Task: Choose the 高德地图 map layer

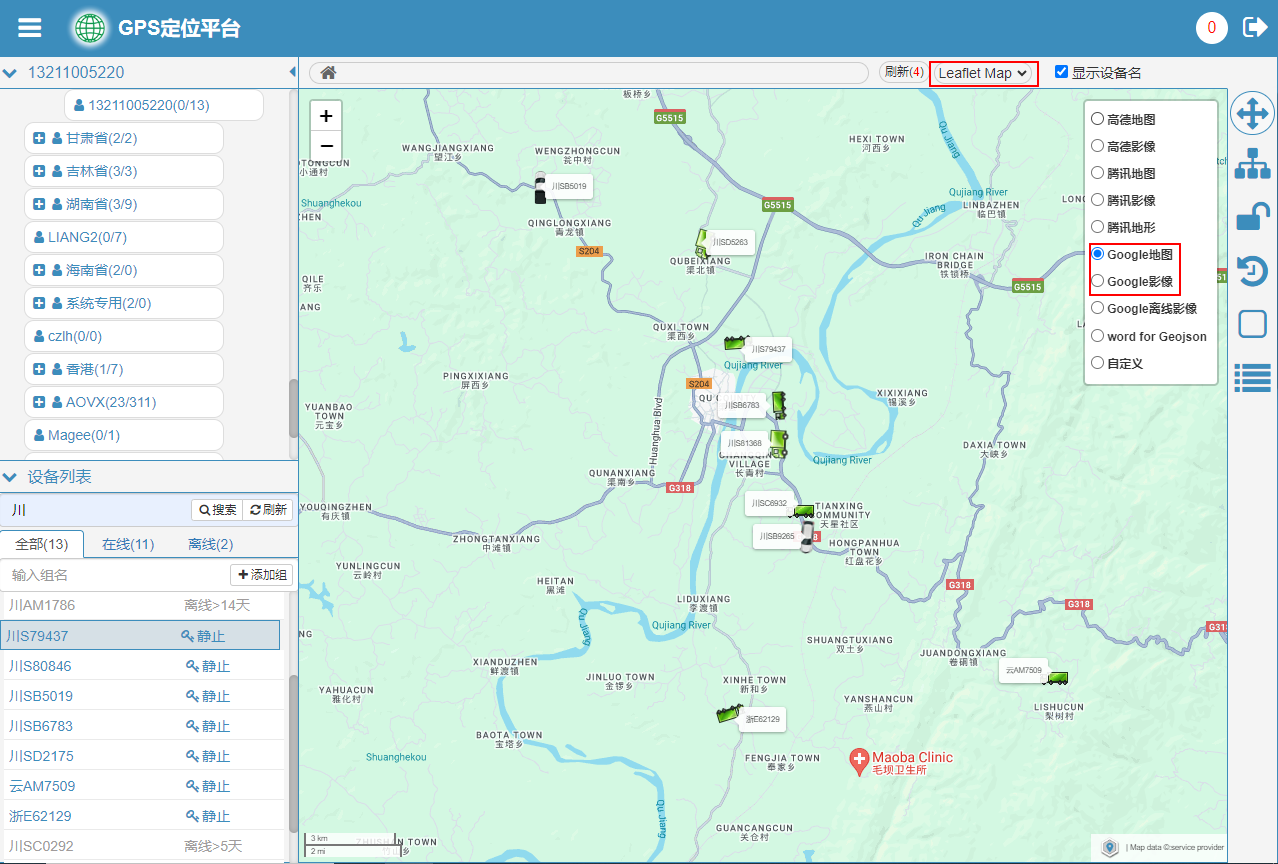Action: coord(1098,119)
